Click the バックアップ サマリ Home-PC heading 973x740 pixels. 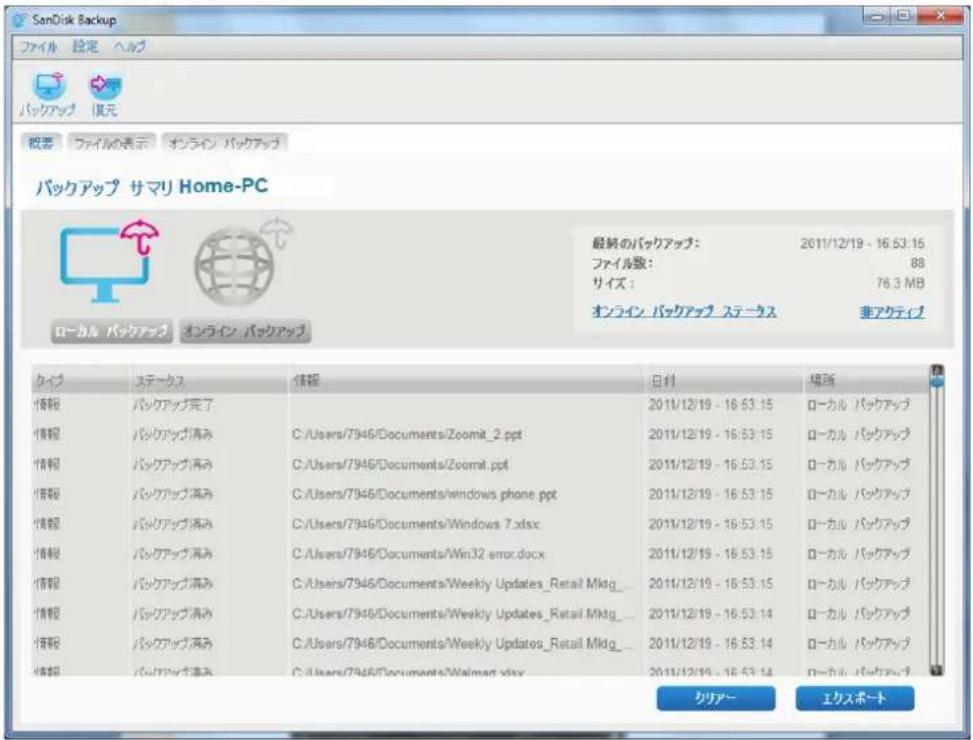(151, 187)
